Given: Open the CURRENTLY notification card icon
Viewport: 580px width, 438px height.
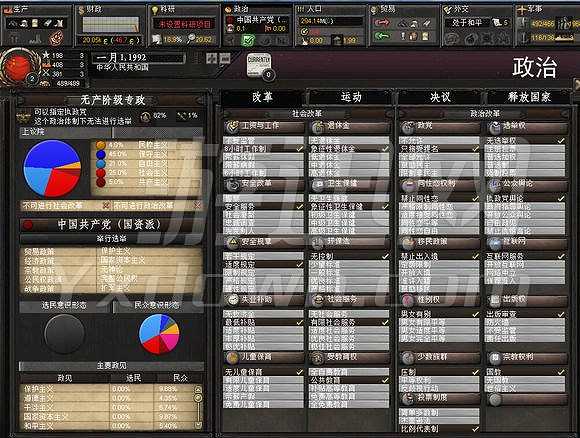Looking at the screenshot, I should click(259, 64).
